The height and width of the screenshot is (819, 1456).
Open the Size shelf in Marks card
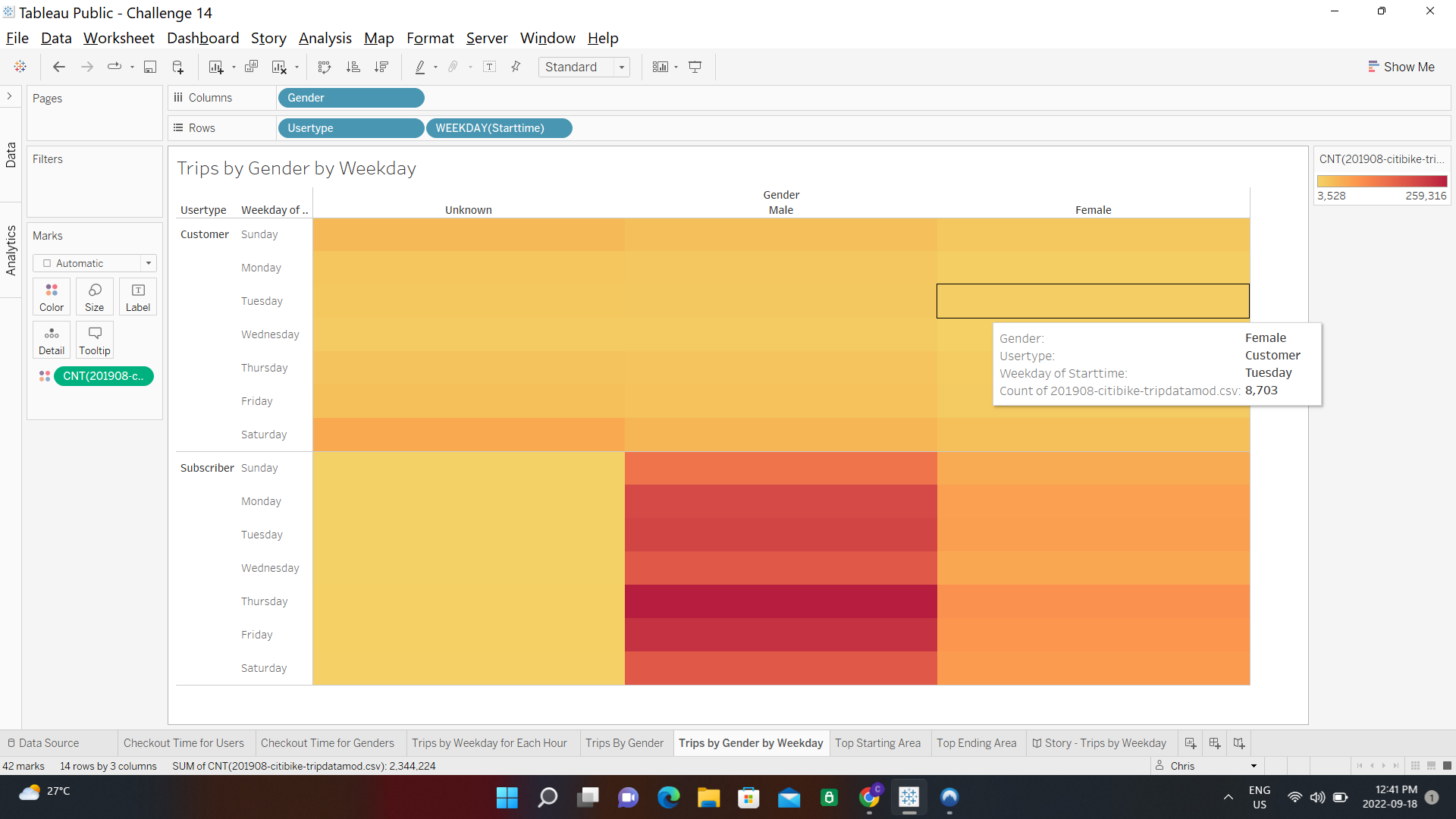[x=94, y=296]
